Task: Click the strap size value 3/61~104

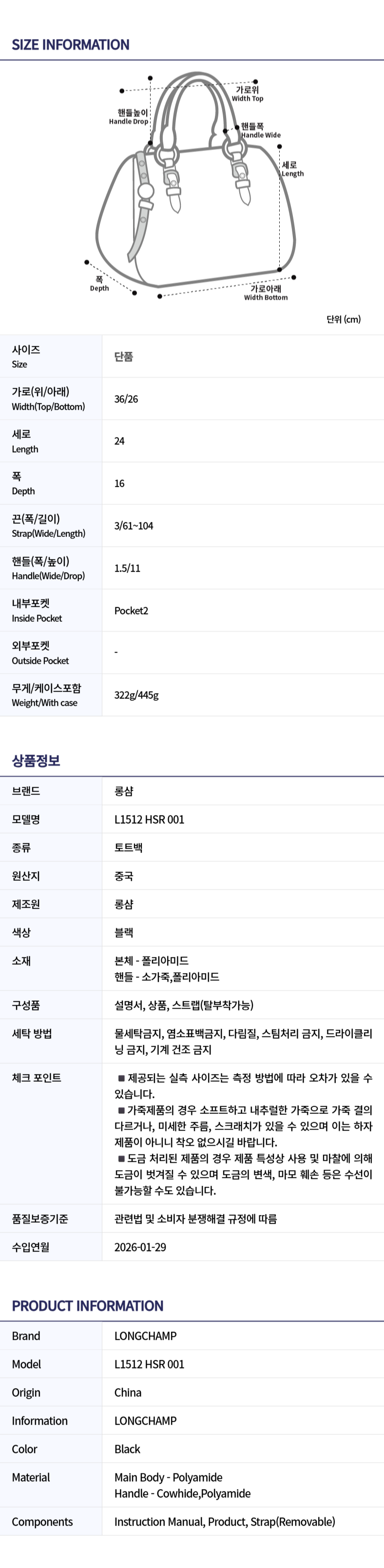Action: point(134,526)
